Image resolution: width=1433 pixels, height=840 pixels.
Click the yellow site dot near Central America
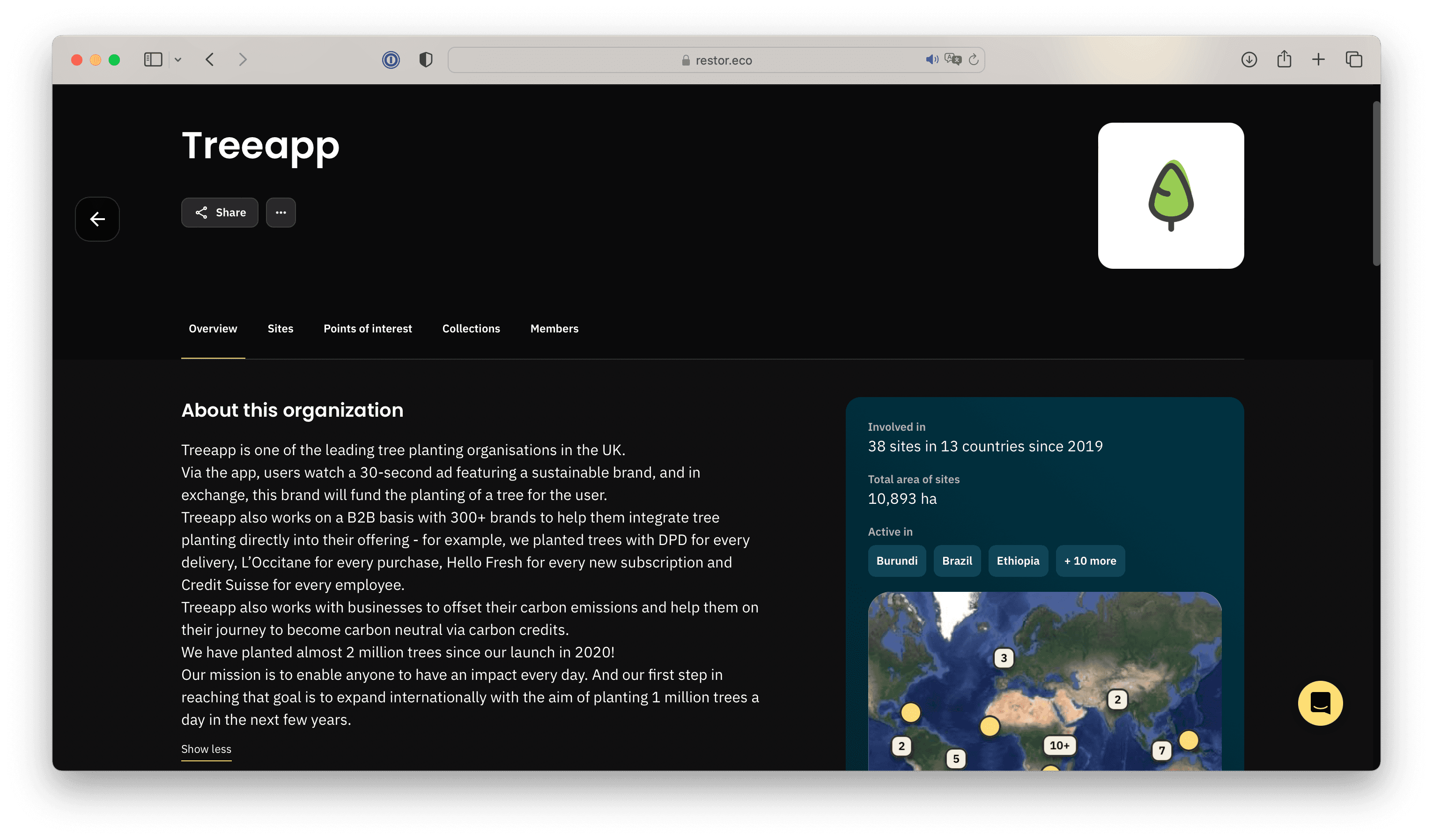click(x=910, y=712)
